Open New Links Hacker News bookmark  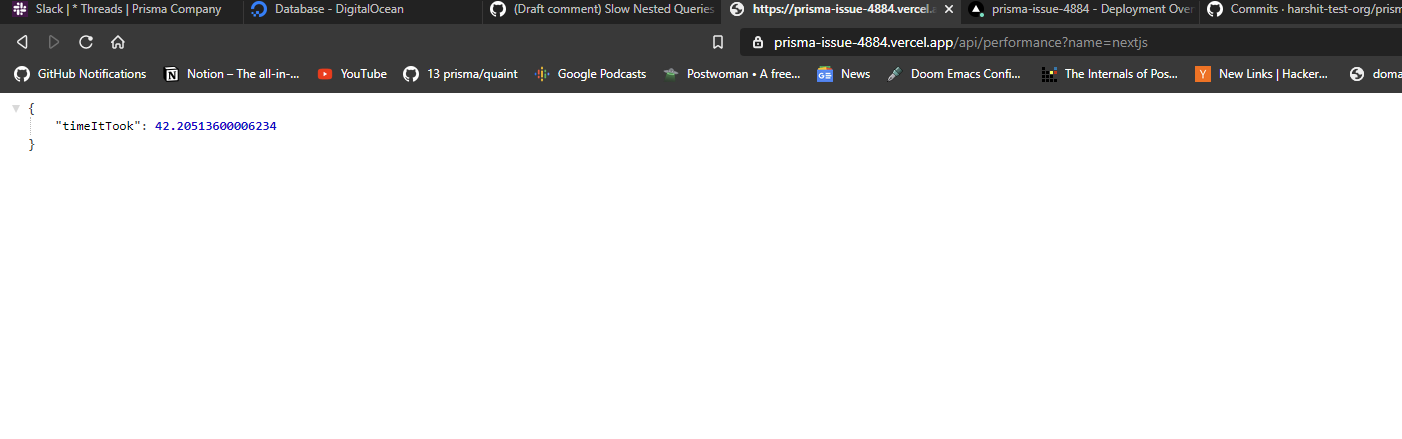1262,74
